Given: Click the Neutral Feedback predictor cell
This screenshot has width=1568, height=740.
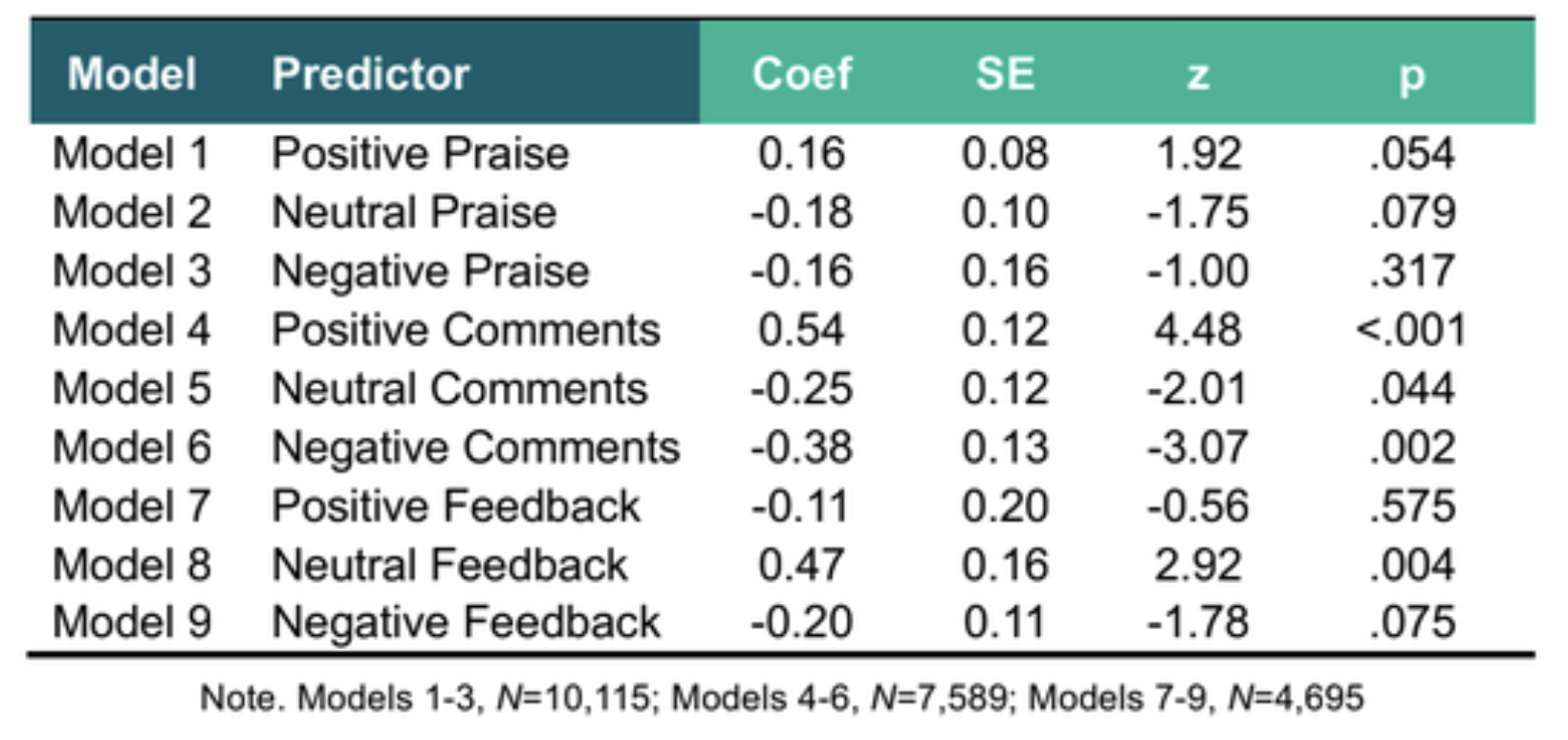Looking at the screenshot, I should pos(449,565).
